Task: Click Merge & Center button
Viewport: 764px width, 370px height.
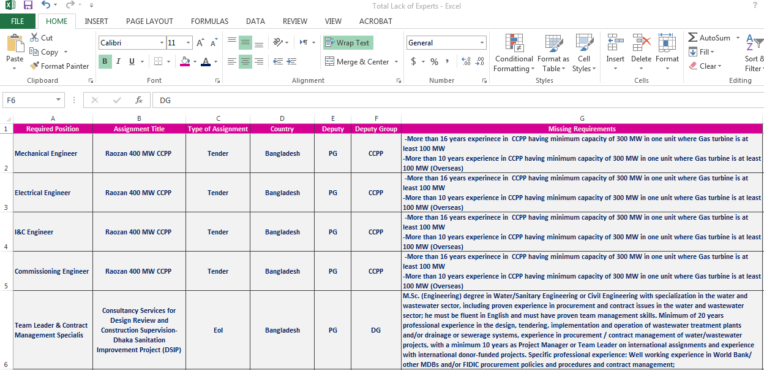Action: 357,62
